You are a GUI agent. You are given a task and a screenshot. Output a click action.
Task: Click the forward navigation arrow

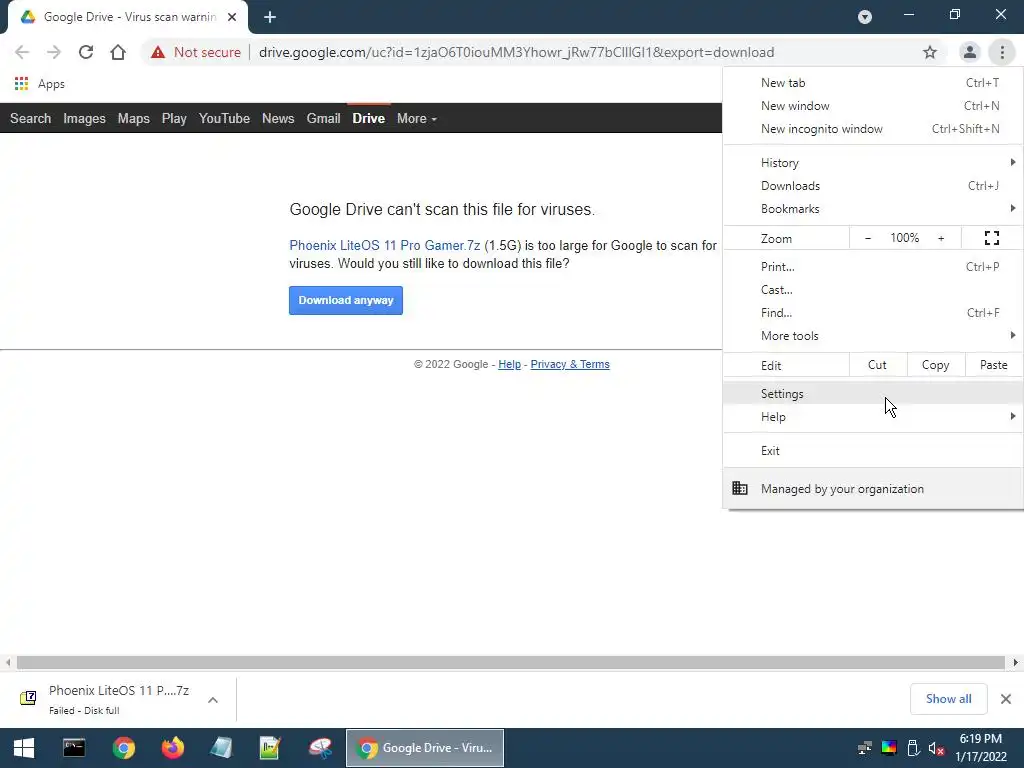point(54,52)
